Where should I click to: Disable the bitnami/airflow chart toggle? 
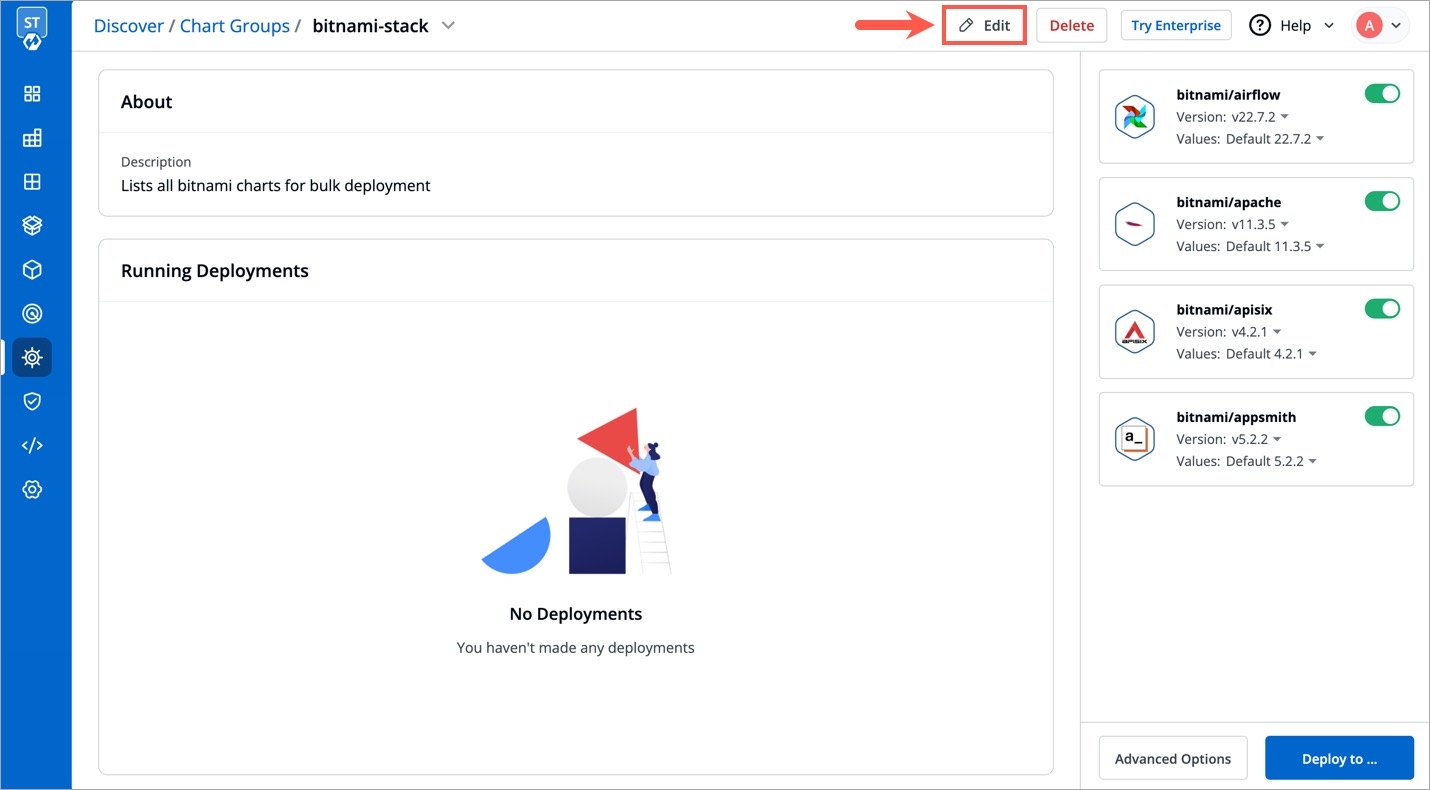[1382, 94]
